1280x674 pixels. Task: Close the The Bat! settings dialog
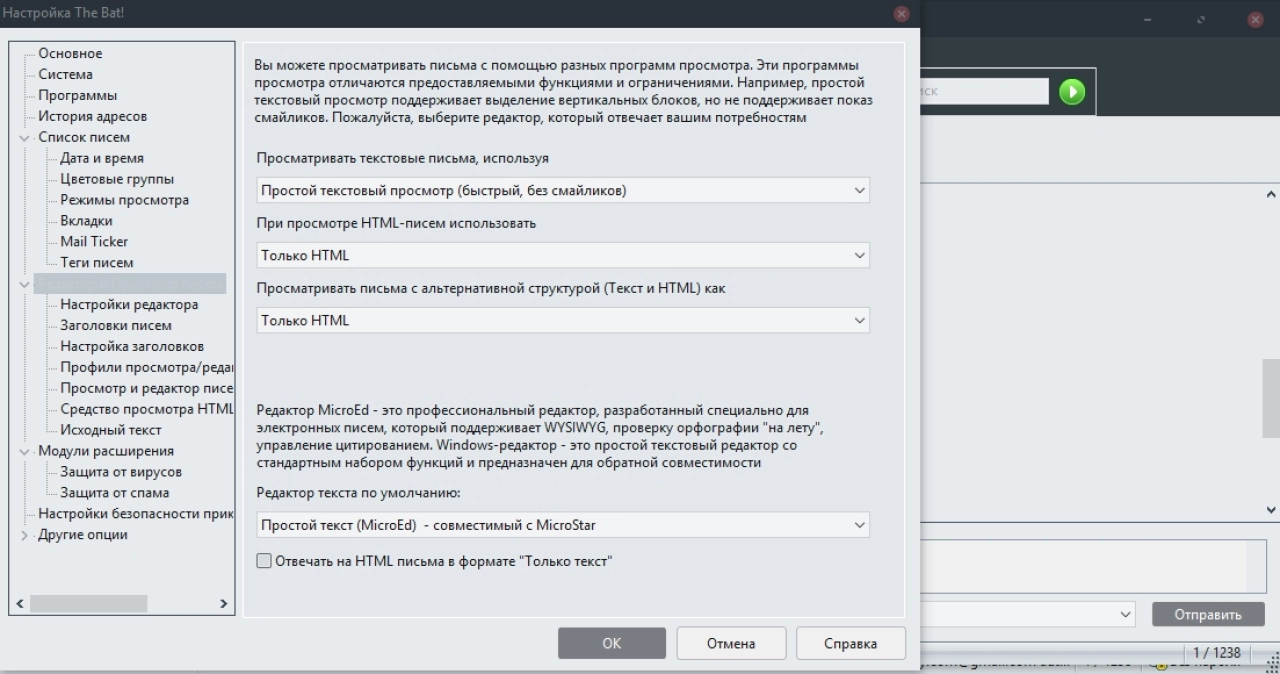click(901, 14)
